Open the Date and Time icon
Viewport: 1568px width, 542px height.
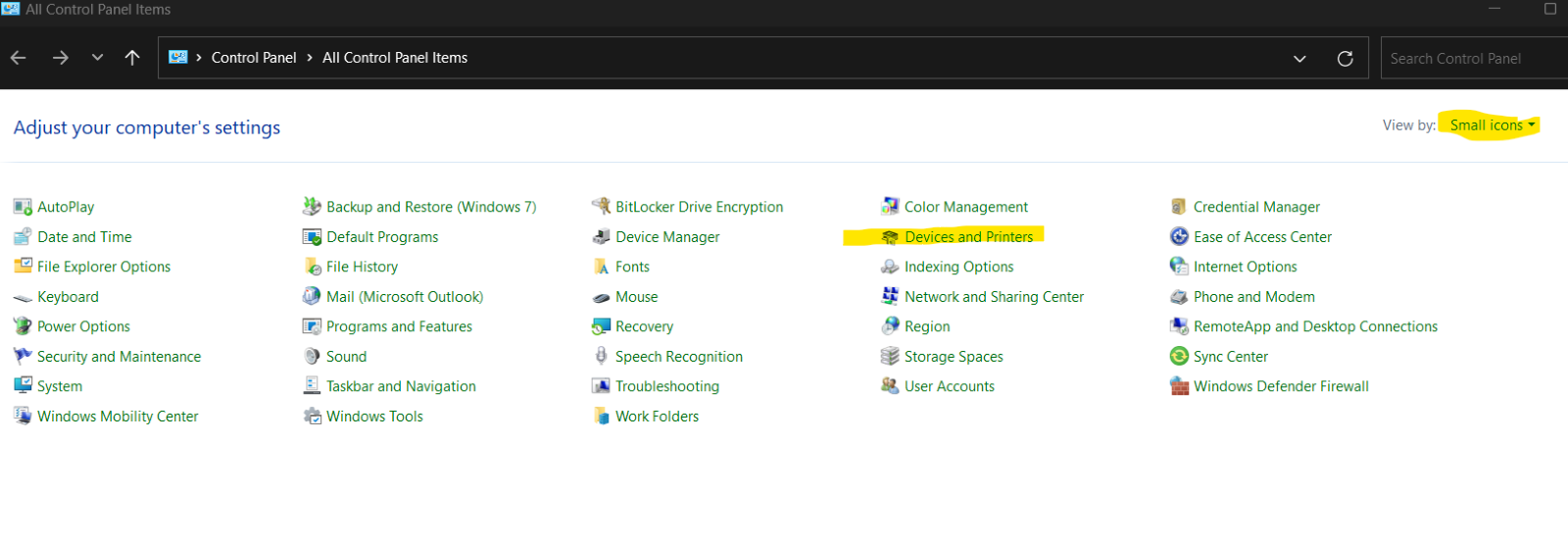tap(23, 237)
